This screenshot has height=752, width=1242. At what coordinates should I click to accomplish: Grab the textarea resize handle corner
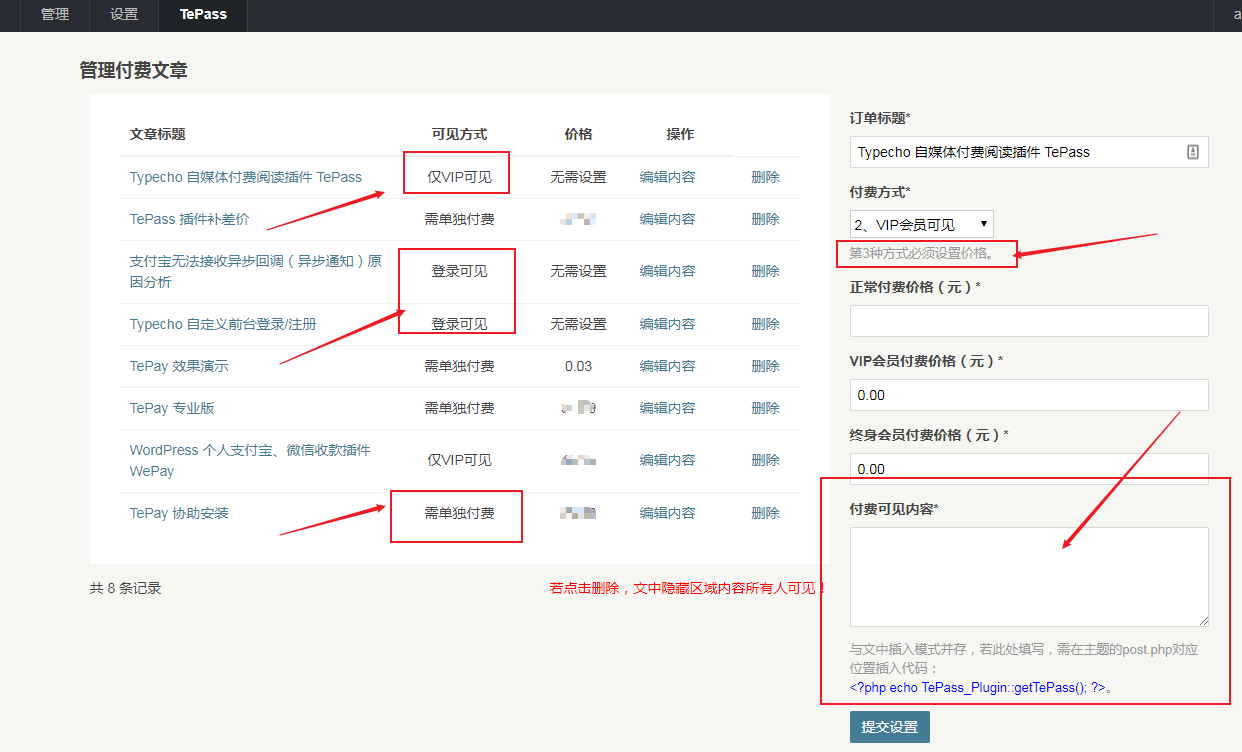click(1203, 621)
